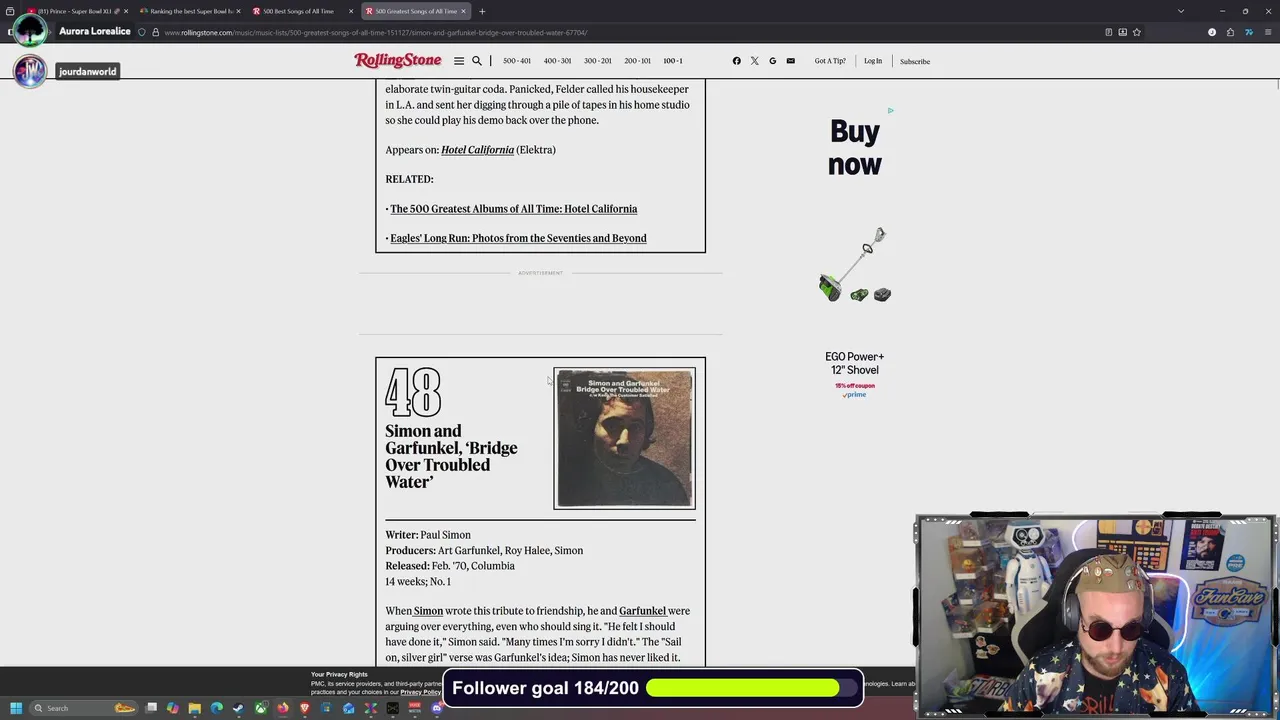Screen dimensions: 1280x720
Task: Open the Rolling Stone hamburger menu
Action: 459,61
